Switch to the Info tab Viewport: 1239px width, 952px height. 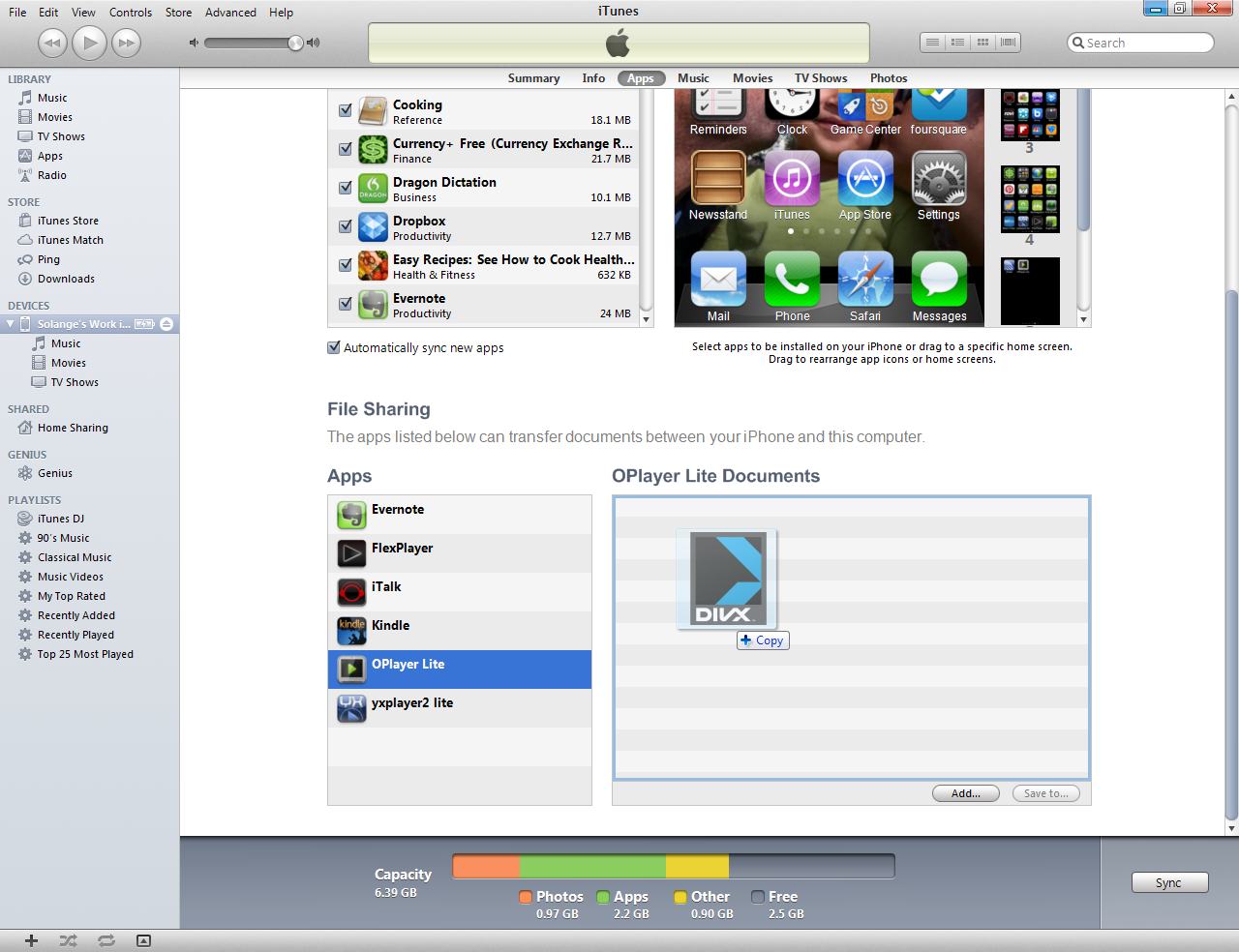593,78
